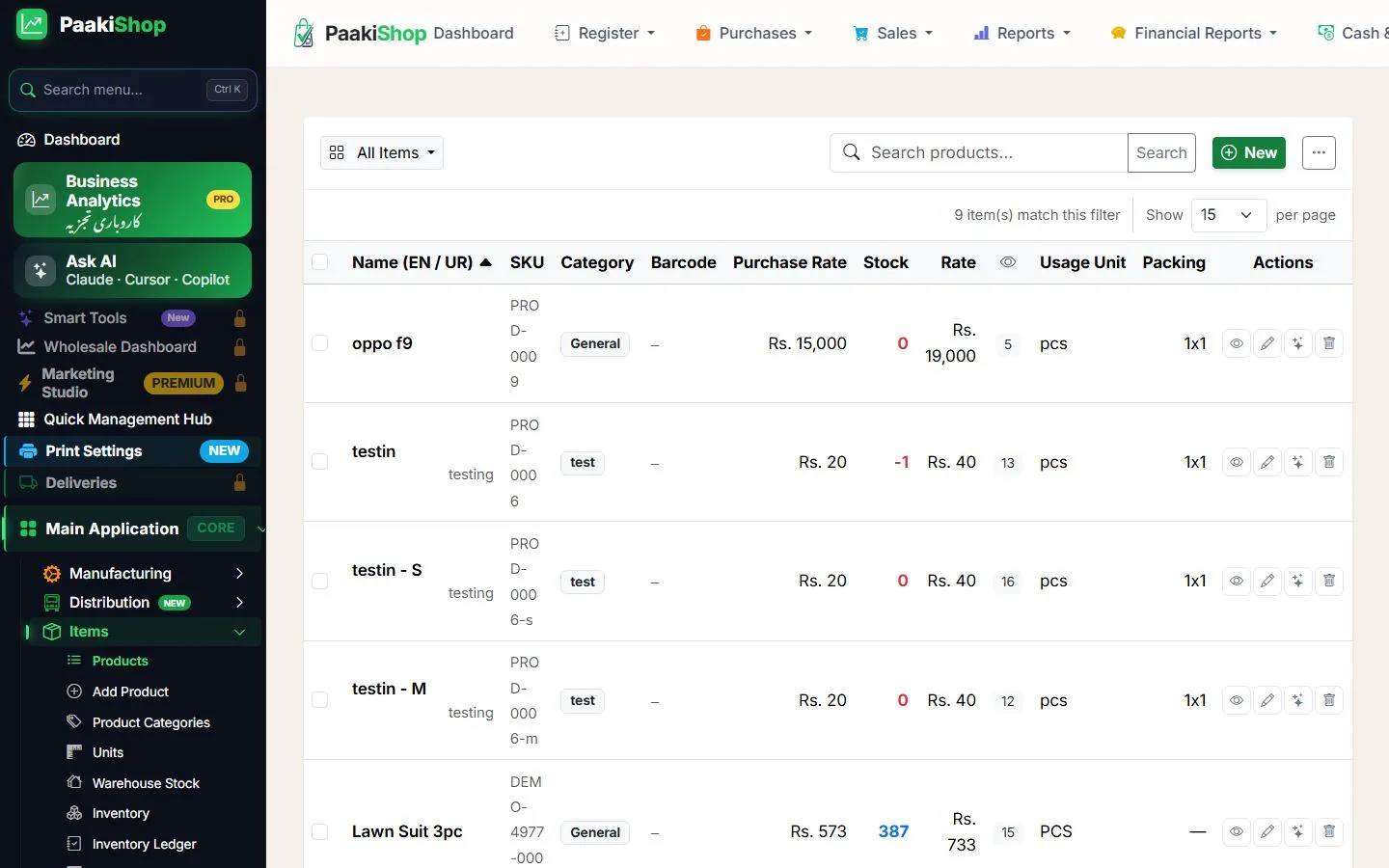Click into the Search products field
This screenshot has width=1389, height=868.
(979, 152)
